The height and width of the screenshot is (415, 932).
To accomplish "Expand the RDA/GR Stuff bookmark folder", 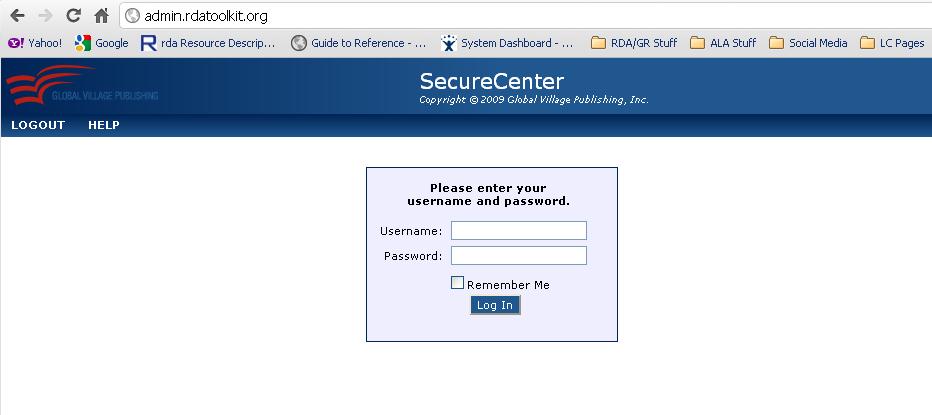I will (634, 43).
